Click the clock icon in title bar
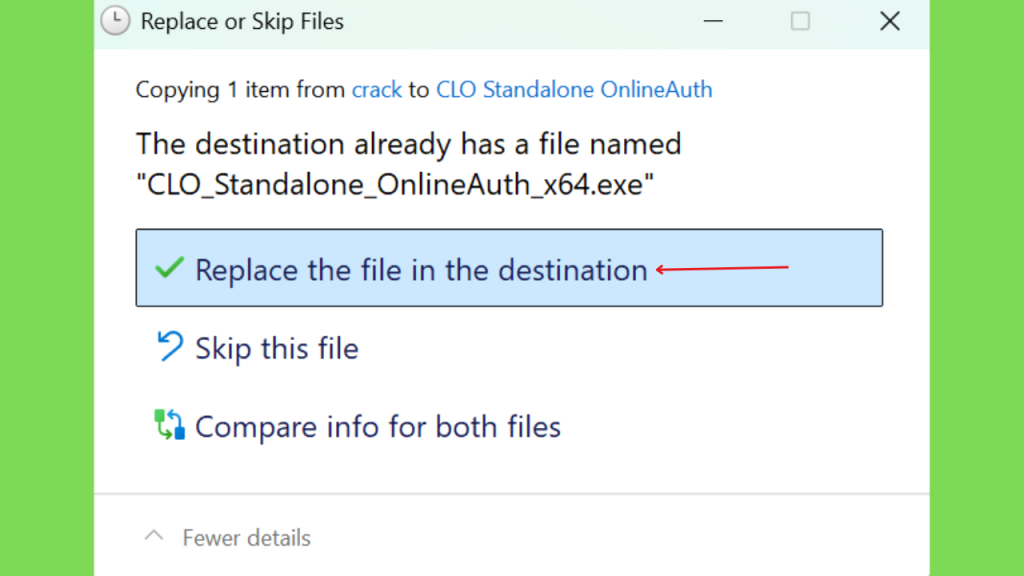This screenshot has height=576, width=1024. click(116, 21)
